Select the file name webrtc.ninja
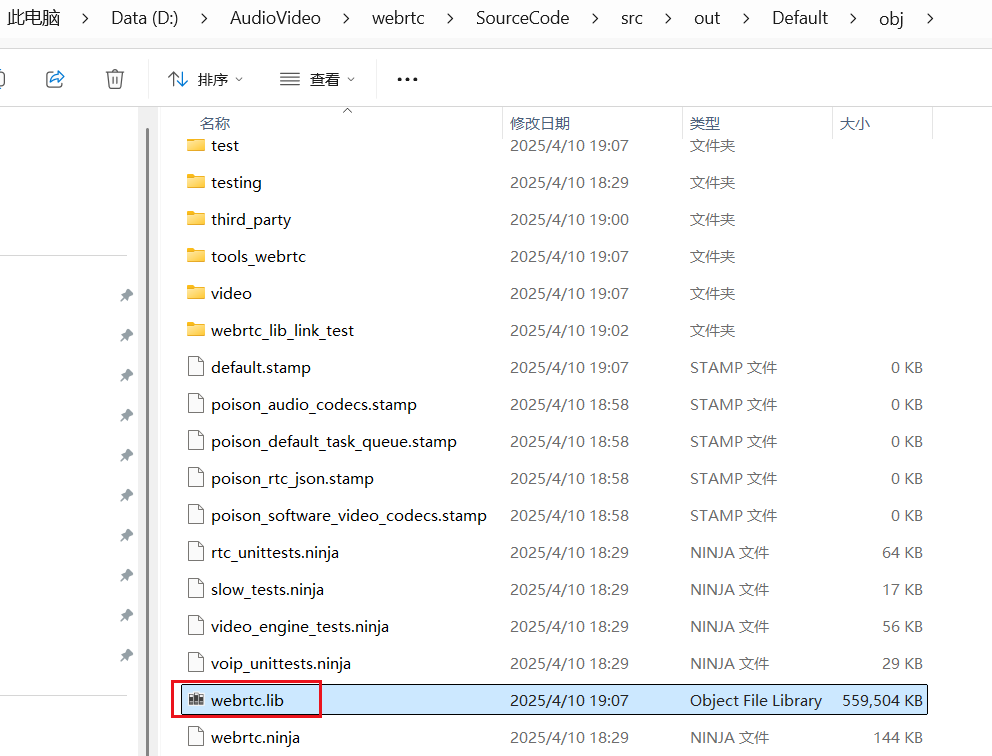This screenshot has height=756, width=992. 256,738
